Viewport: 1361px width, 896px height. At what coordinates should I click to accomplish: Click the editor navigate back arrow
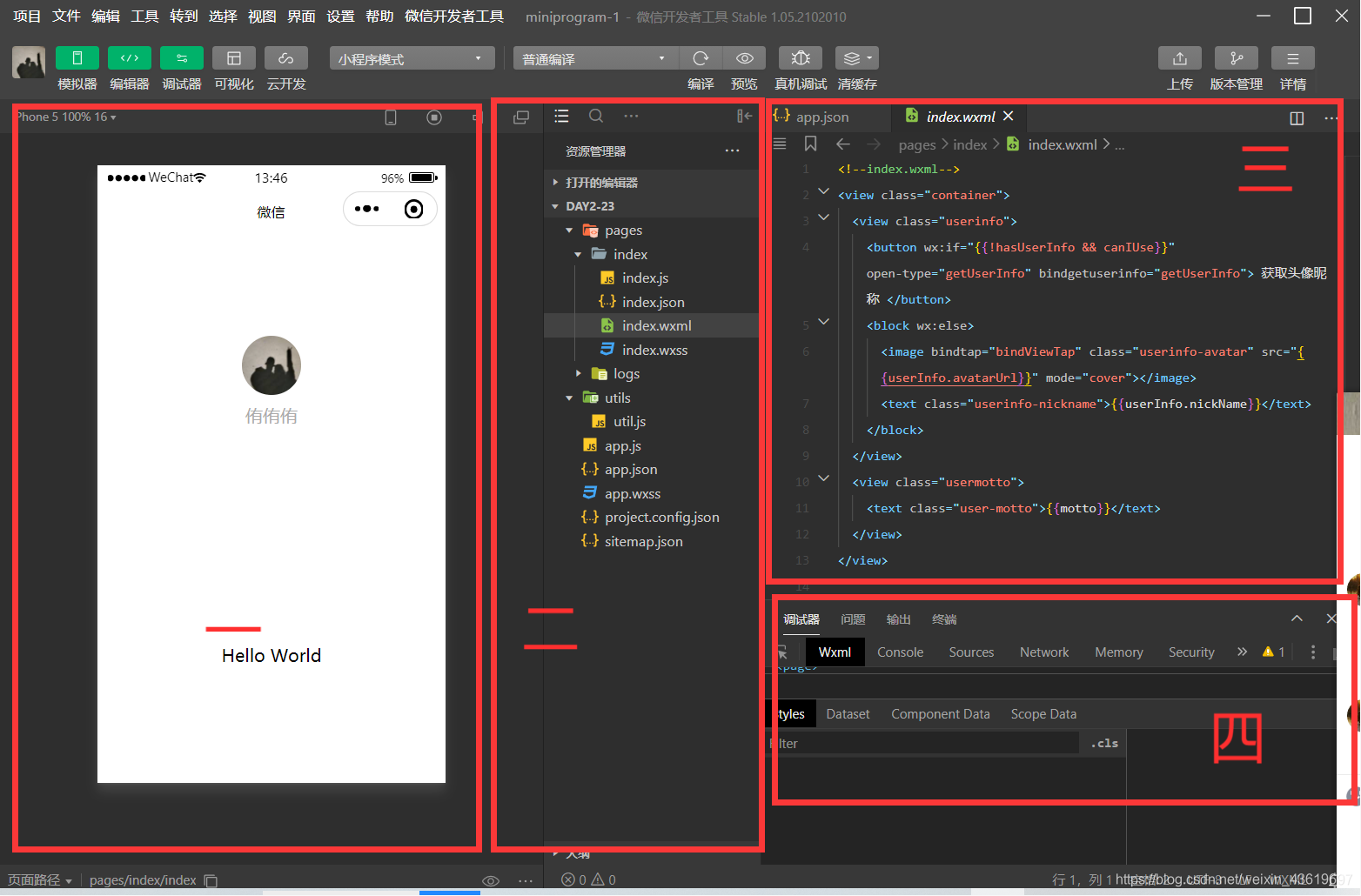click(842, 144)
